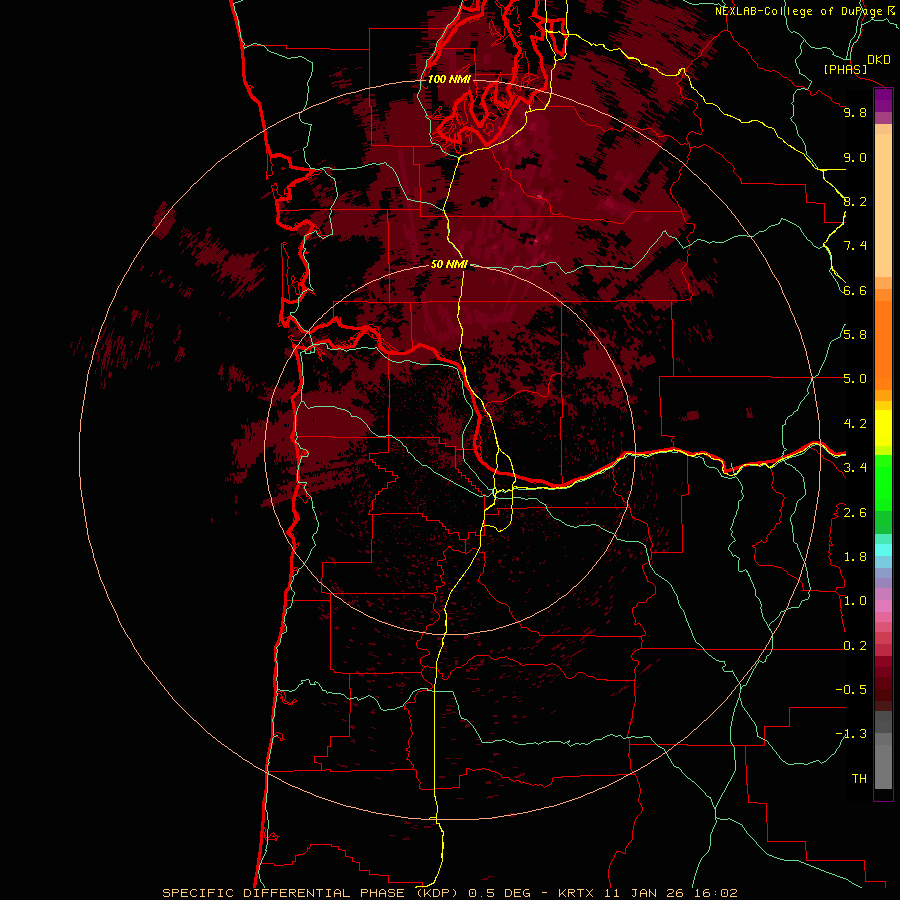Select the 6.6 scale value
The width and height of the screenshot is (900, 900).
[x=855, y=290]
